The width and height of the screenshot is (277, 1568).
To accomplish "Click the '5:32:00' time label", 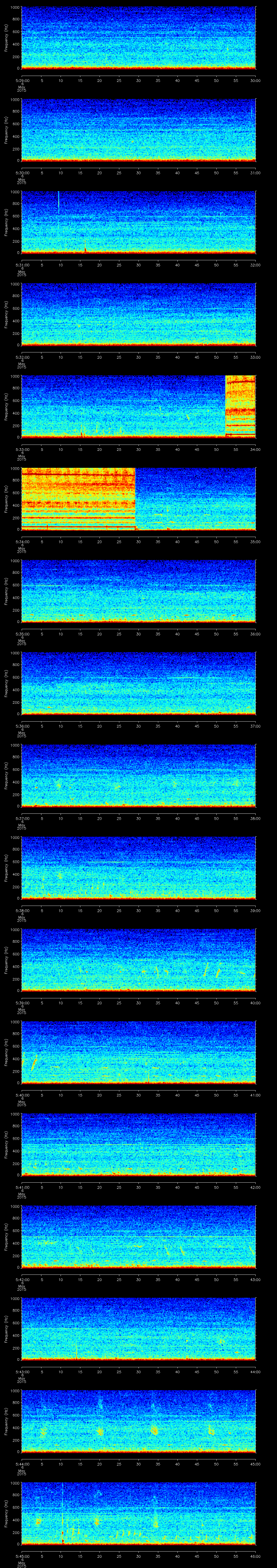I will point(22,357).
